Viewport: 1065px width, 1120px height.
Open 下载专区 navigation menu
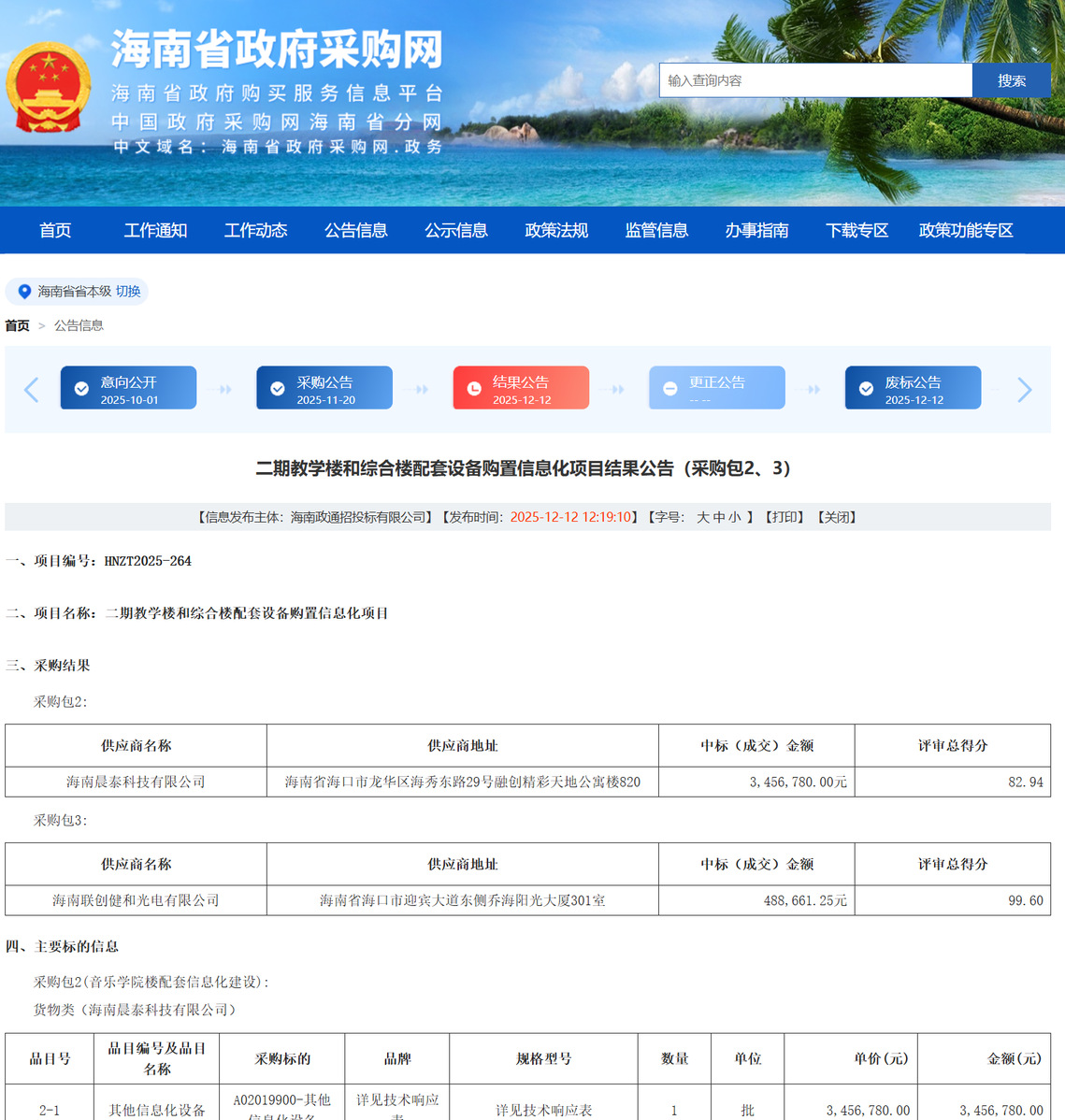856,230
